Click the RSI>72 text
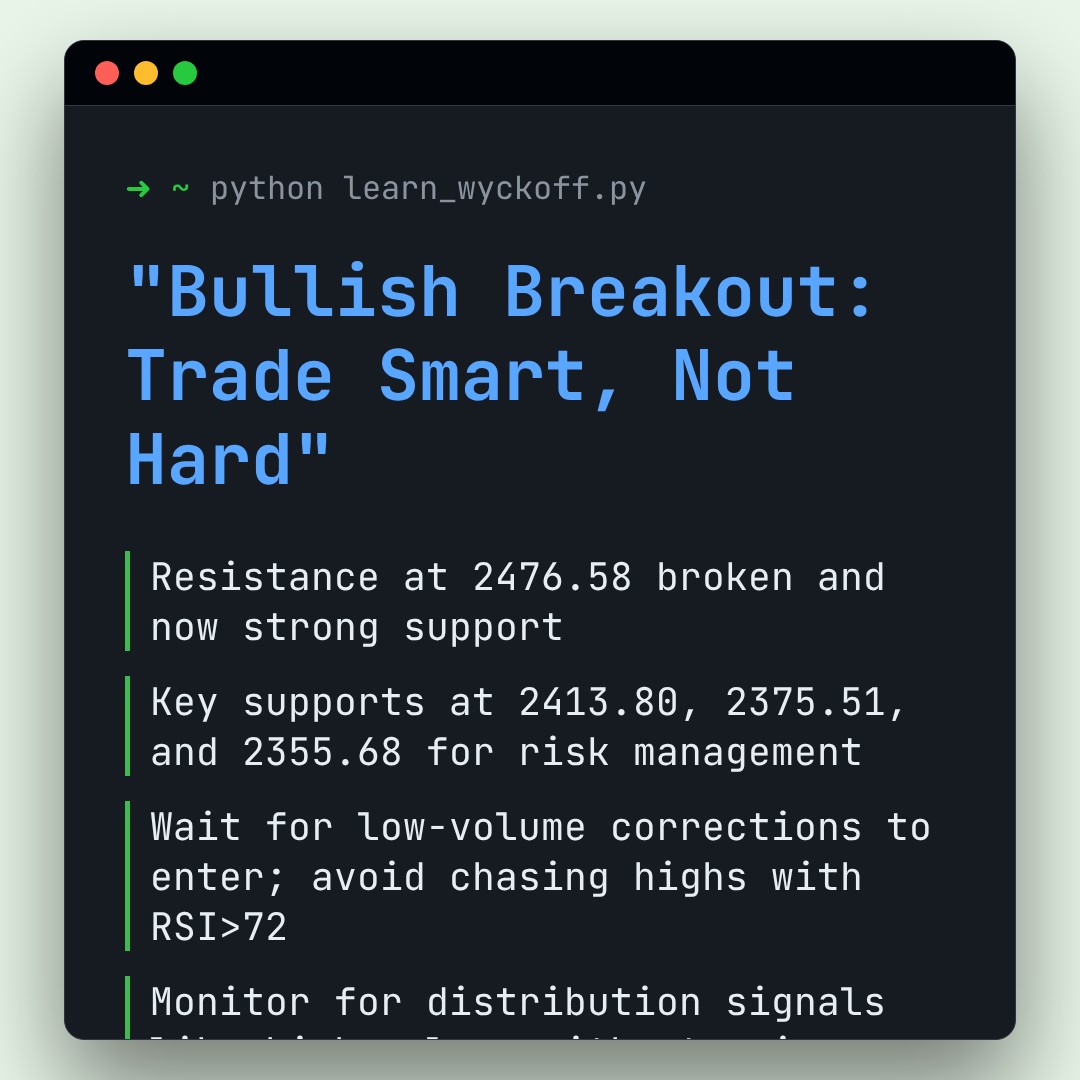 pyautogui.click(x=219, y=927)
